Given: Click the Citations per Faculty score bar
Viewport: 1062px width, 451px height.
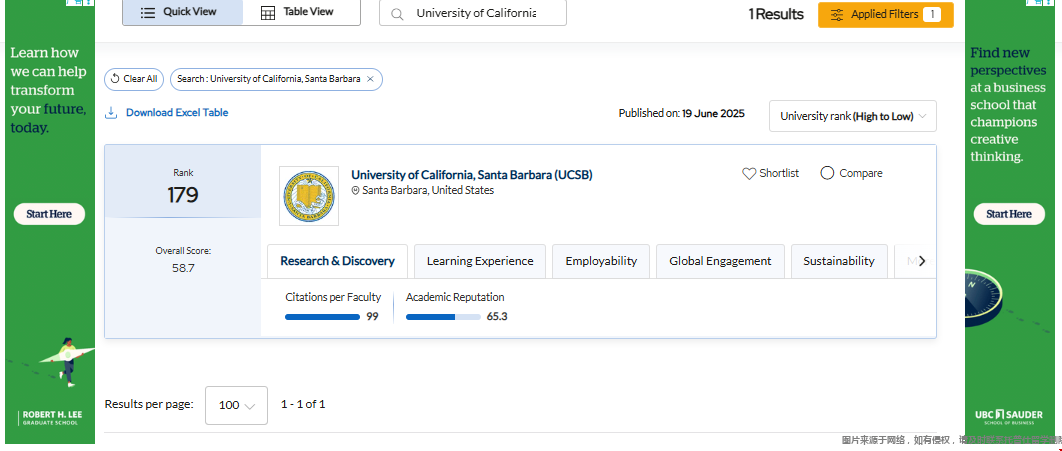Looking at the screenshot, I should [322, 317].
